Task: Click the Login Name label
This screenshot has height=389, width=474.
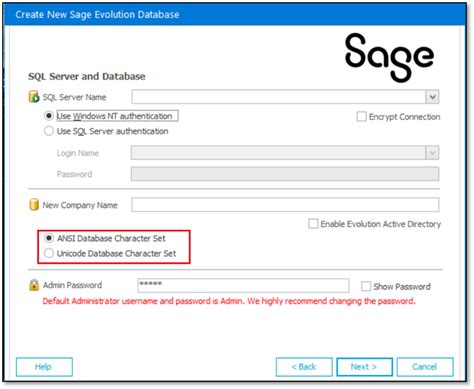Action: pos(78,153)
